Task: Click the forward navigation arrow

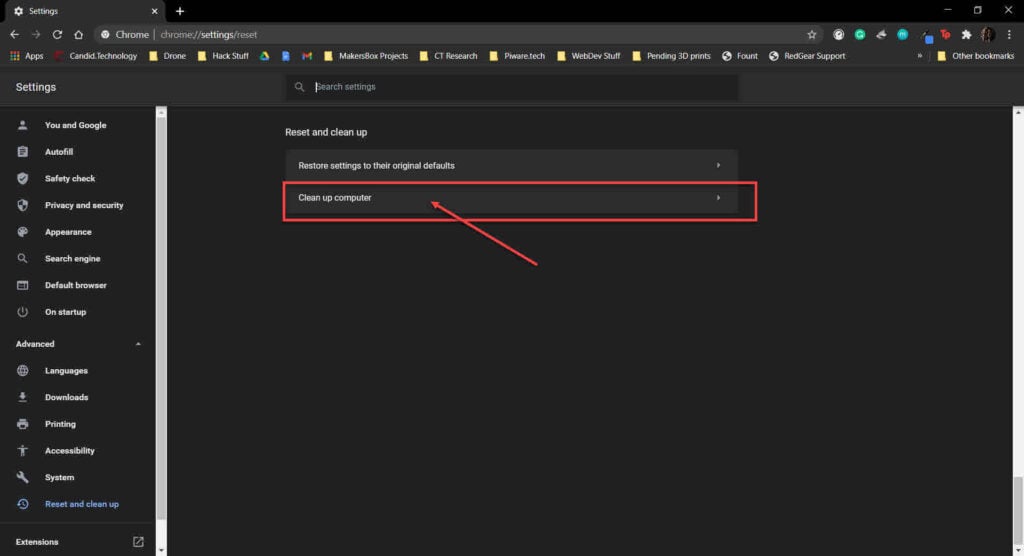Action: point(36,35)
